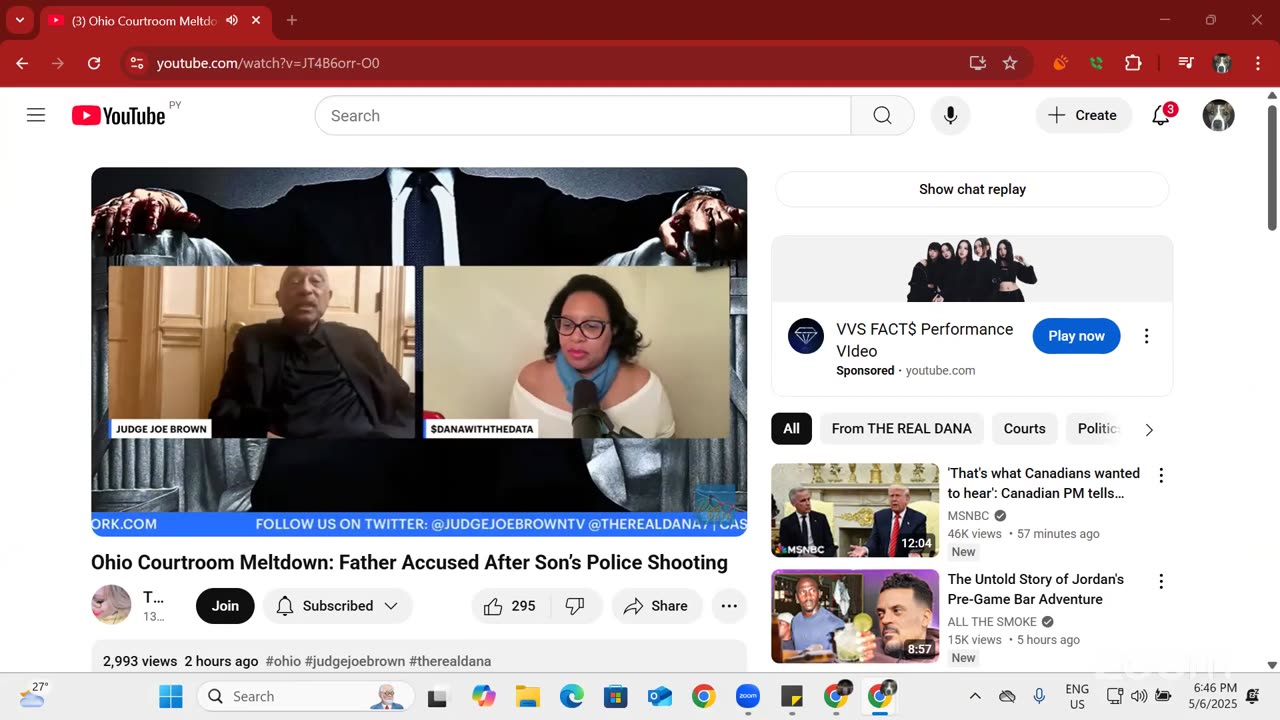Click the Windows taskbar Search box
This screenshot has width=1280, height=720.
[307, 696]
